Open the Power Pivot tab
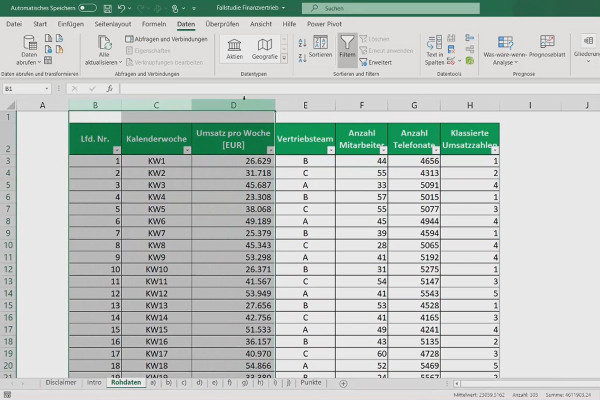This screenshot has width=600, height=400. (324, 24)
